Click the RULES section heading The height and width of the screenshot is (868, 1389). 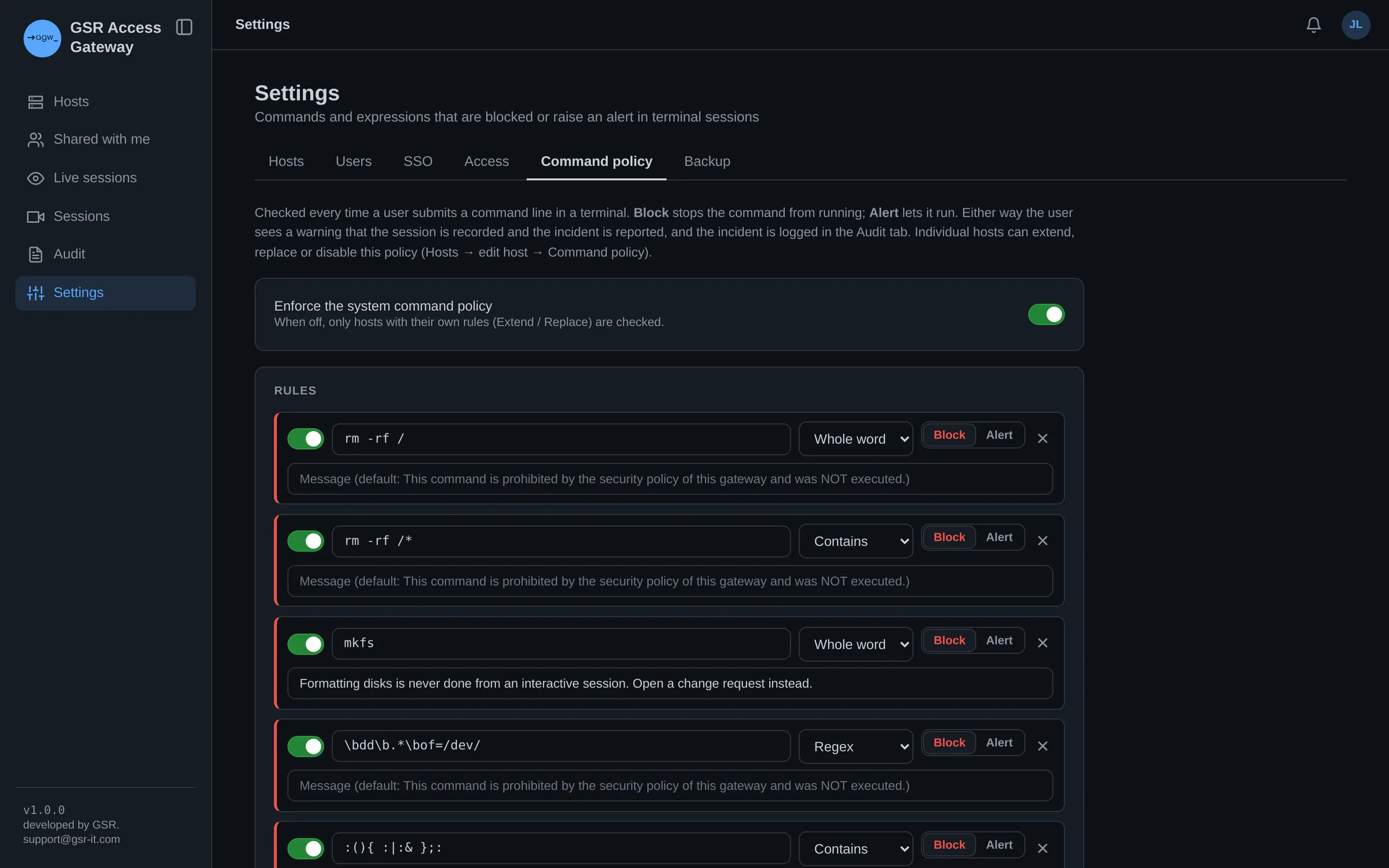click(x=295, y=391)
